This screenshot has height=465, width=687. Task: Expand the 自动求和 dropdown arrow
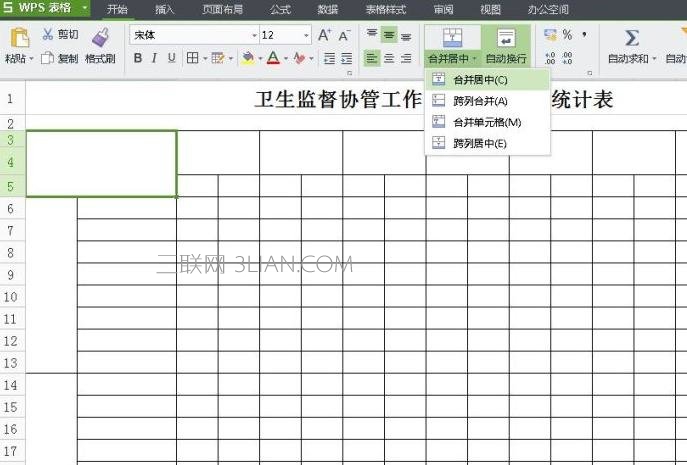[654, 58]
